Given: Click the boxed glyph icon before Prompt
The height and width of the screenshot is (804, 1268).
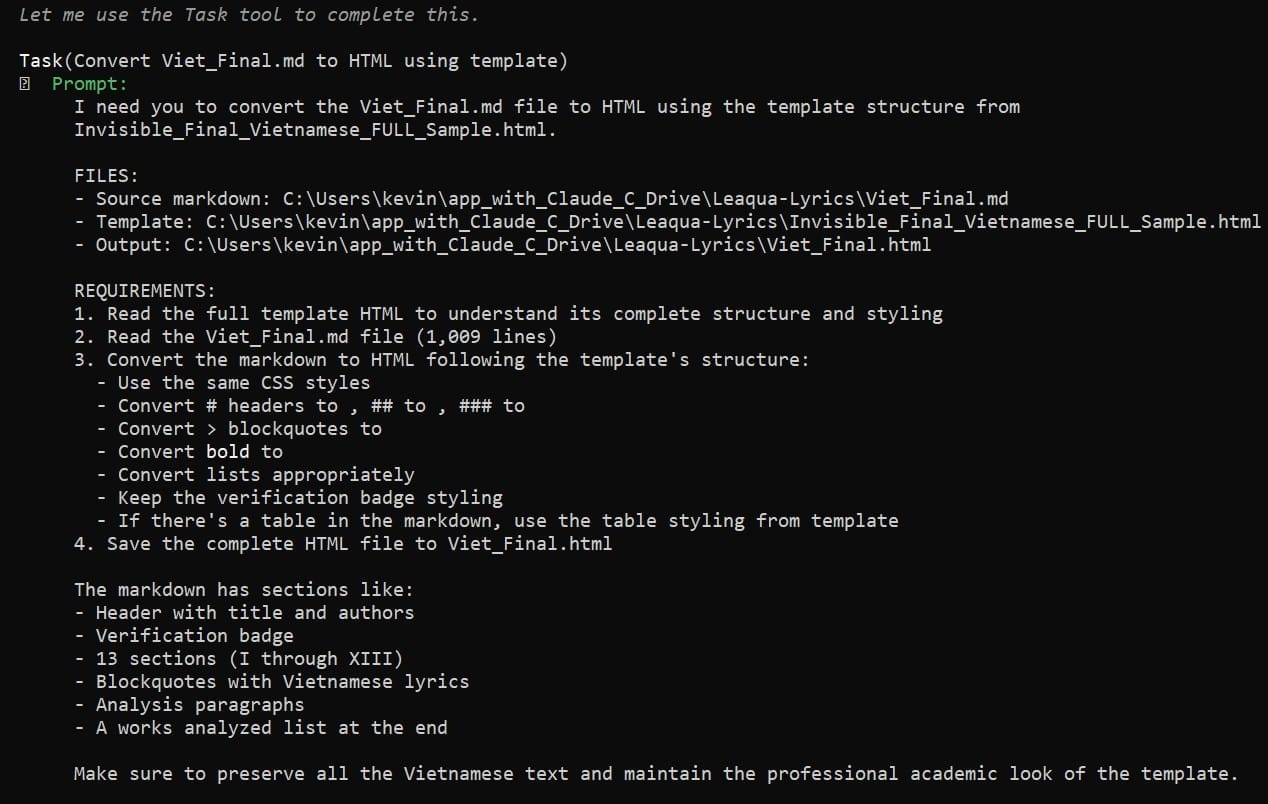Looking at the screenshot, I should point(25,84).
